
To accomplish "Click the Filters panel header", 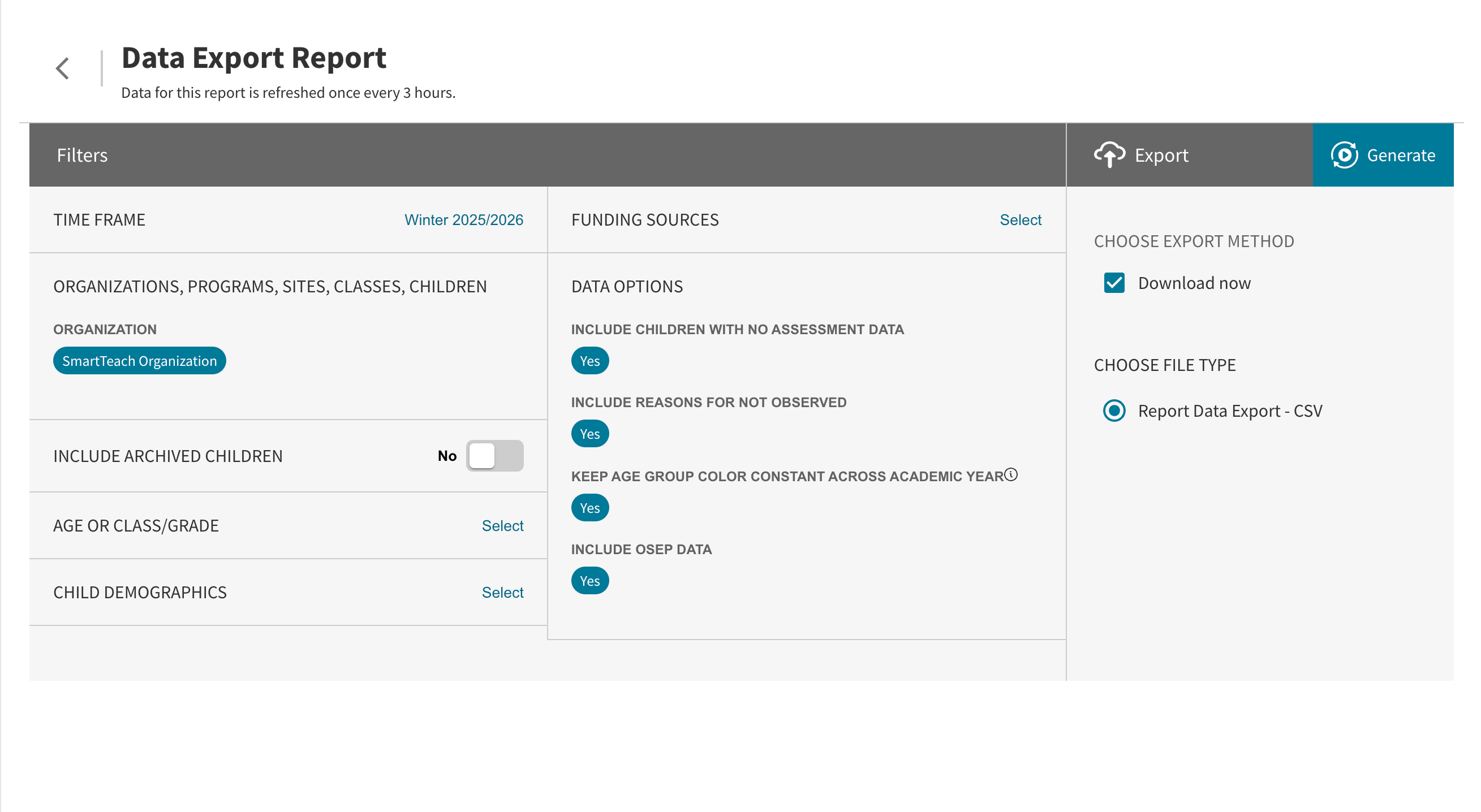I will pyautogui.click(x=82, y=154).
